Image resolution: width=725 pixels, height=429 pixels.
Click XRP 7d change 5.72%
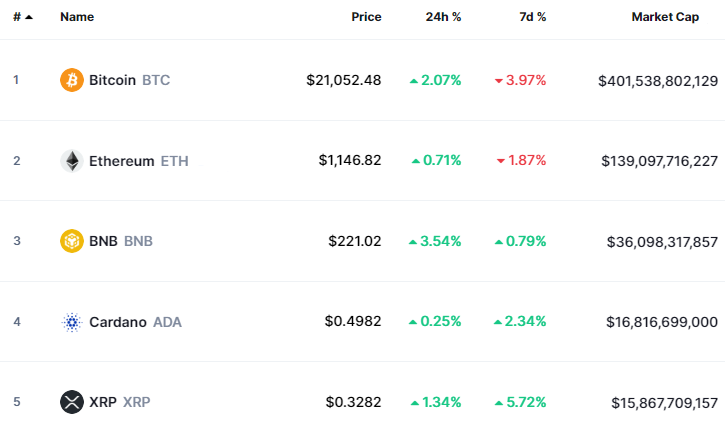tap(521, 402)
